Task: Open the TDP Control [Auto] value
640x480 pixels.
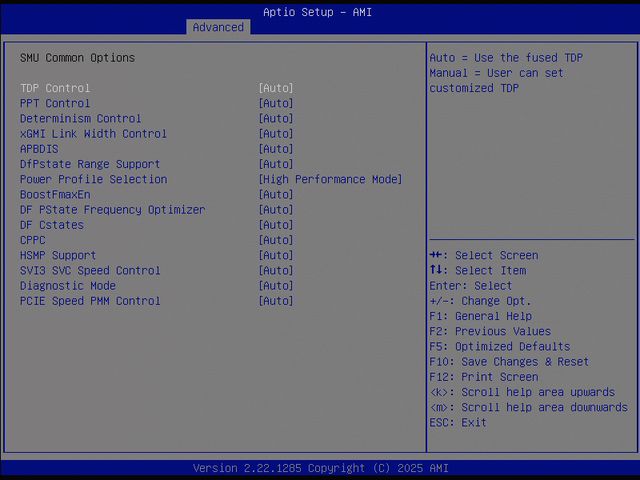Action: pos(276,88)
